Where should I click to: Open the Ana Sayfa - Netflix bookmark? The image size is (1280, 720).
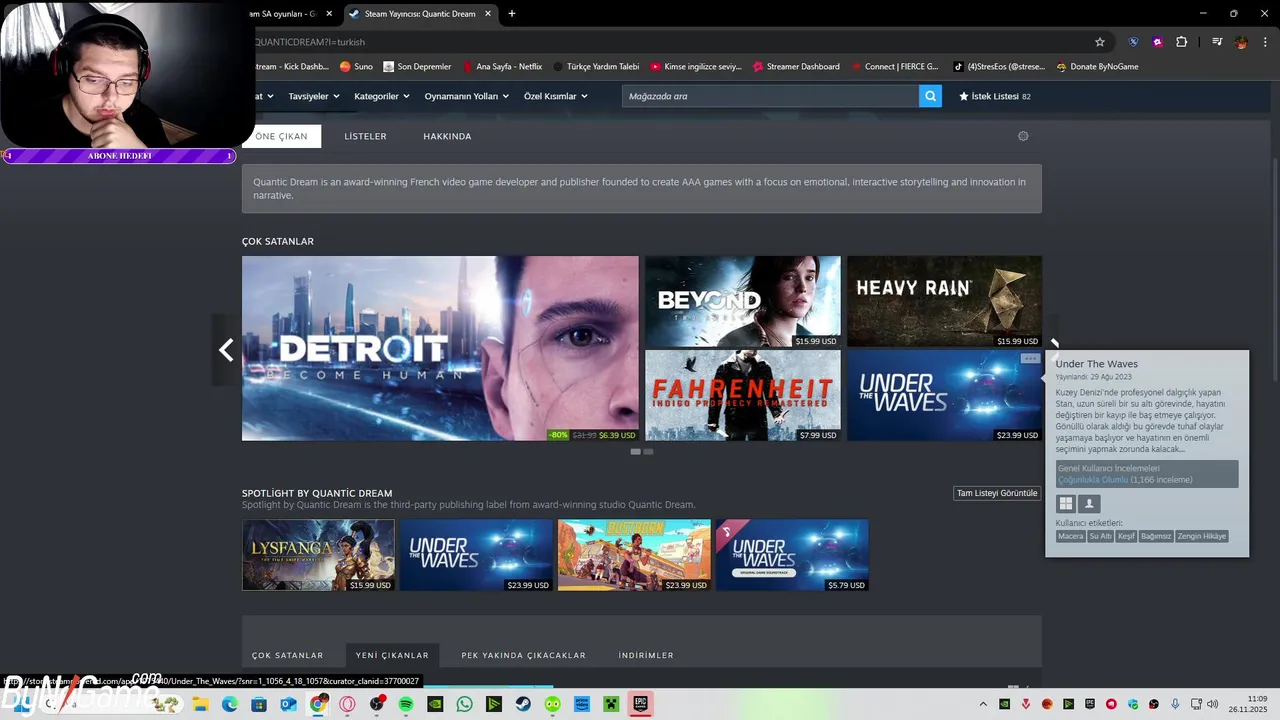point(502,67)
